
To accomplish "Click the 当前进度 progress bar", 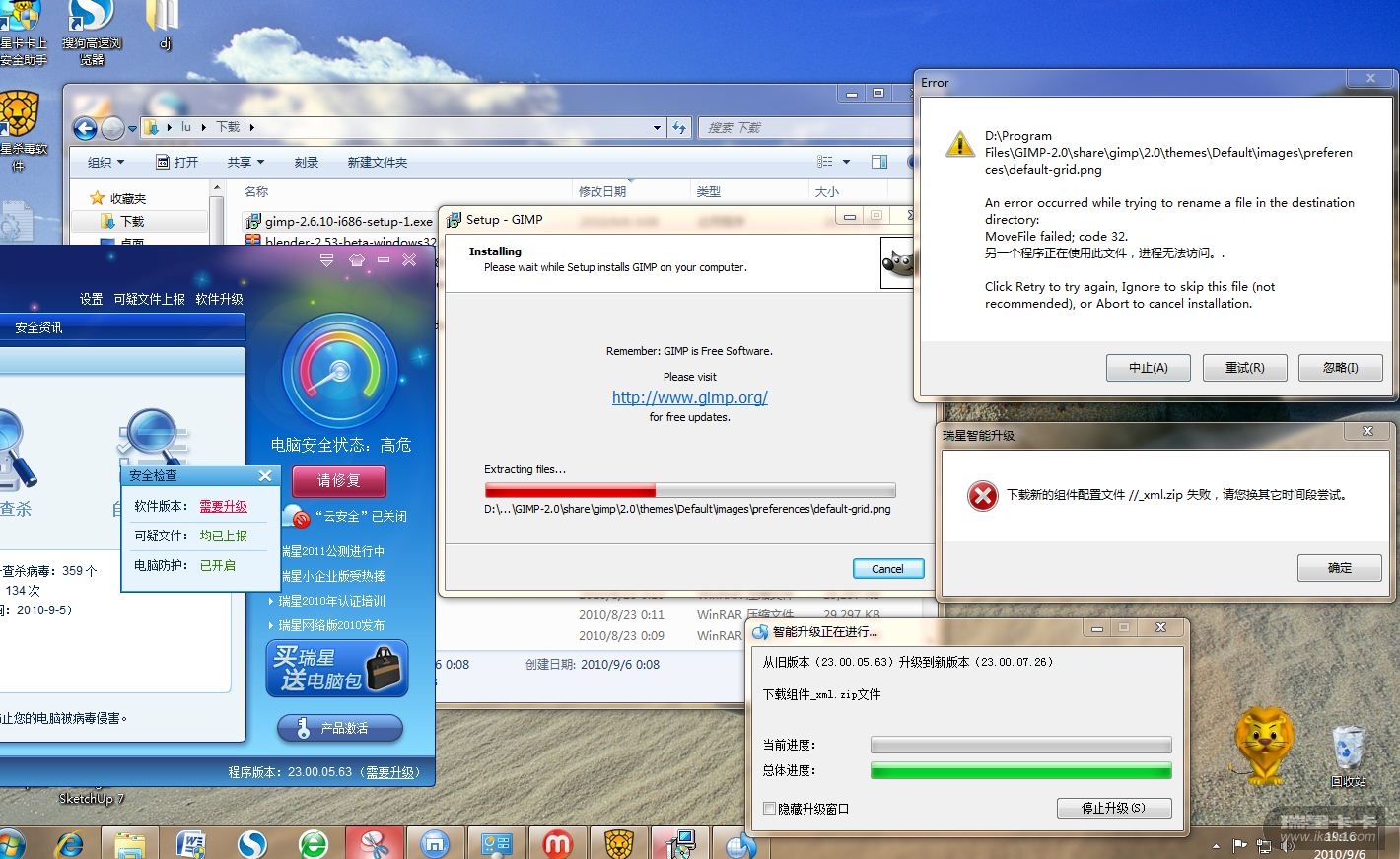I will click(1021, 745).
